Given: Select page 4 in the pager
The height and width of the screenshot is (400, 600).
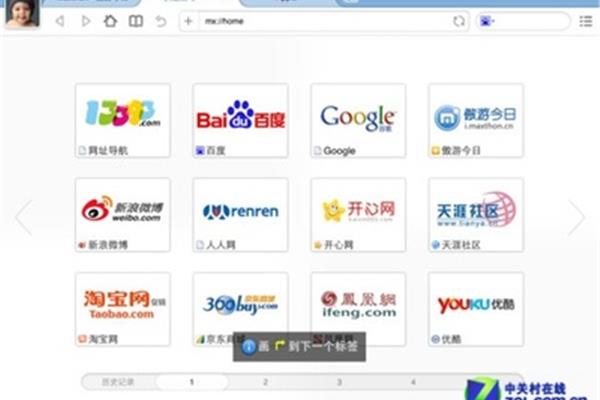Looking at the screenshot, I should [413, 382].
